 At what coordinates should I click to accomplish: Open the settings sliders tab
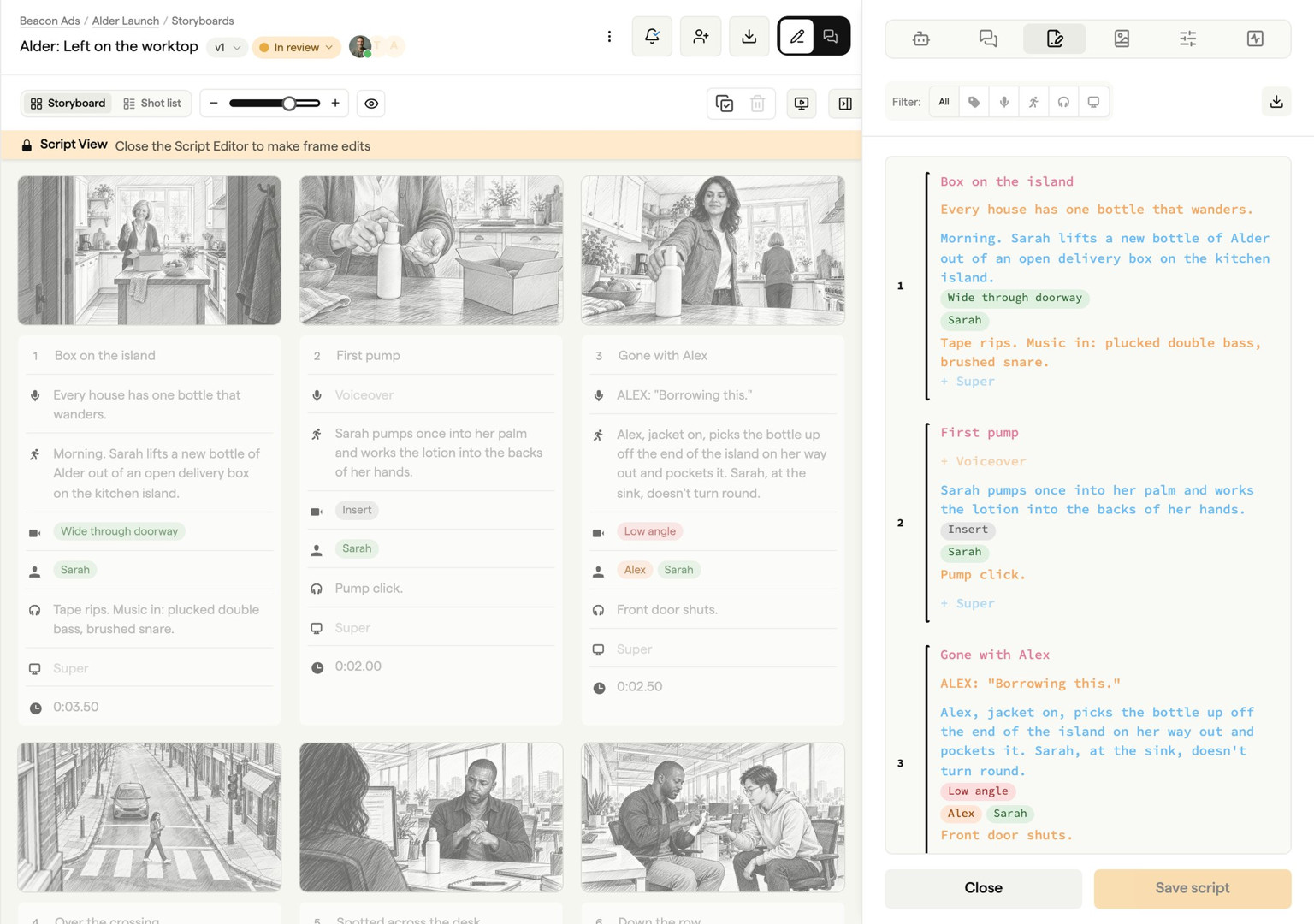click(1188, 38)
